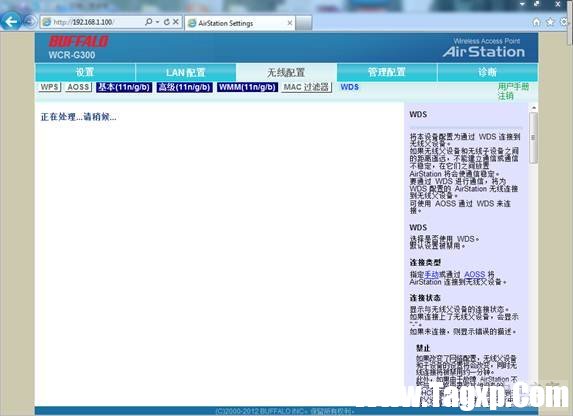Click the 连接类型 help heading
The image size is (573, 416).
tap(425, 262)
